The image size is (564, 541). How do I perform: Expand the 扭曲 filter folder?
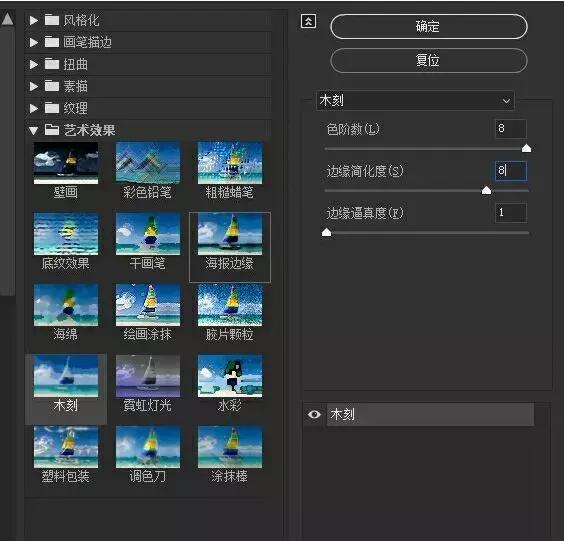[x=34, y=64]
